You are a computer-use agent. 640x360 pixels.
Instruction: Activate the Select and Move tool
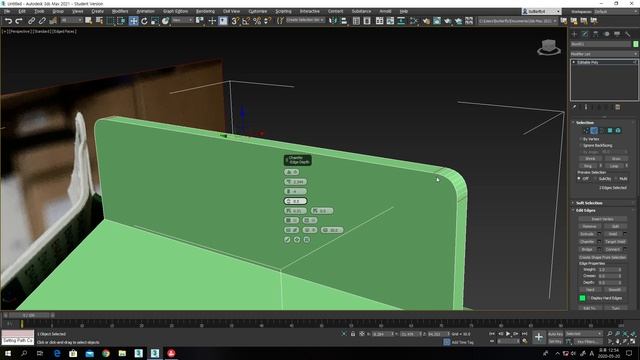pos(133,20)
